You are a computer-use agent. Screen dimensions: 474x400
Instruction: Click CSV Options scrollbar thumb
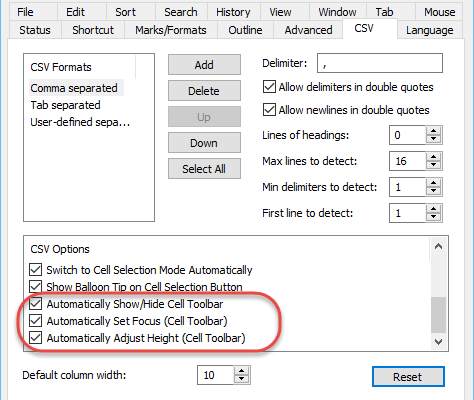coord(438,315)
